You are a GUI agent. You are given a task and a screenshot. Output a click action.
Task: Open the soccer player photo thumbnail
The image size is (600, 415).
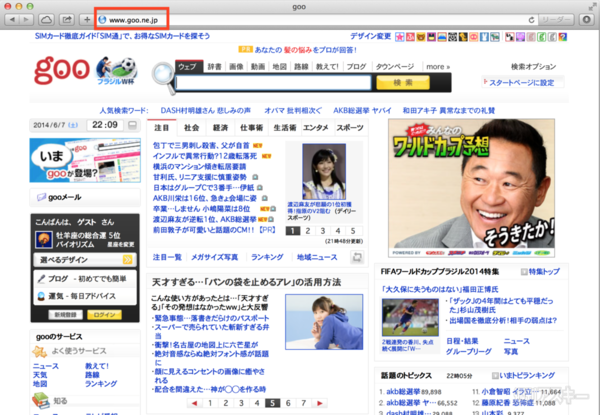(410, 317)
